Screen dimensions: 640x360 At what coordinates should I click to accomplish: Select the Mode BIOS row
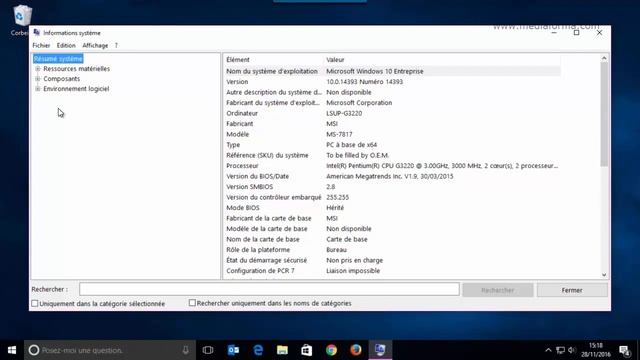pos(392,208)
